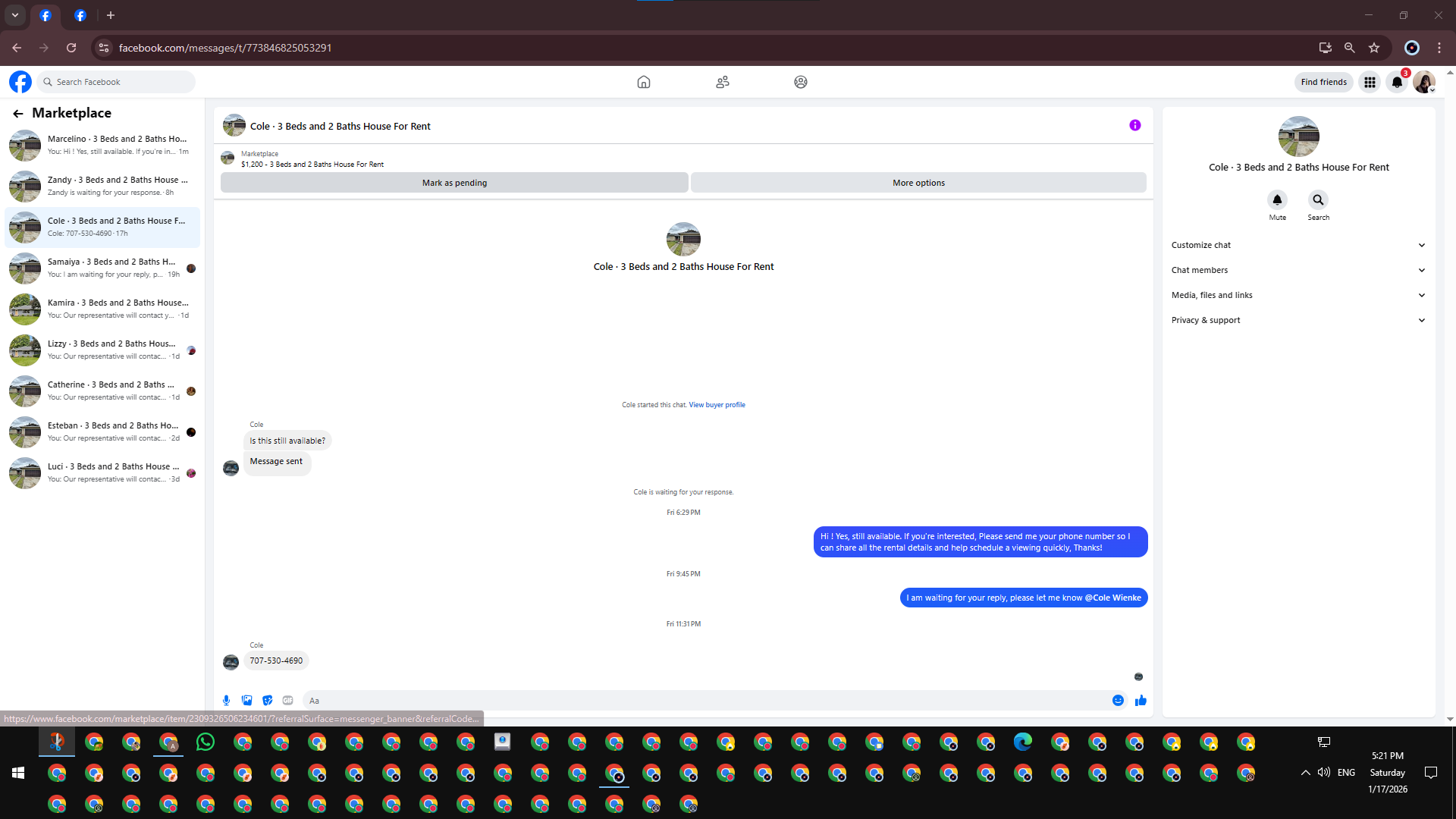Click the voice clip microphone icon
1456x819 pixels.
[x=226, y=701]
